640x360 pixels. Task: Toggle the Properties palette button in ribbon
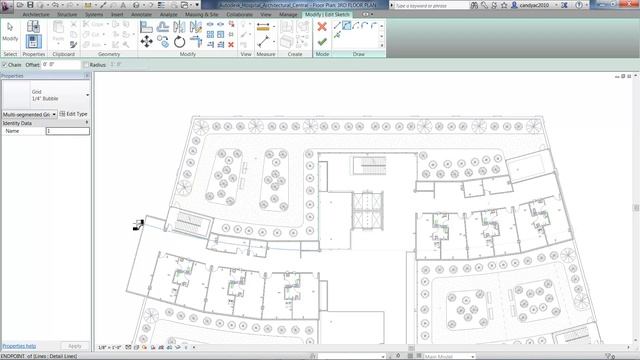click(33, 41)
